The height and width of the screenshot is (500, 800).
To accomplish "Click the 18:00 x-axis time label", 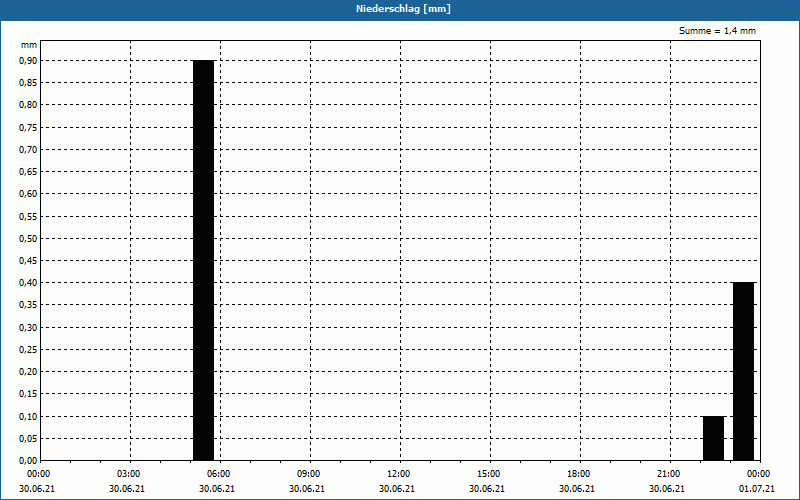I will 581,474.
